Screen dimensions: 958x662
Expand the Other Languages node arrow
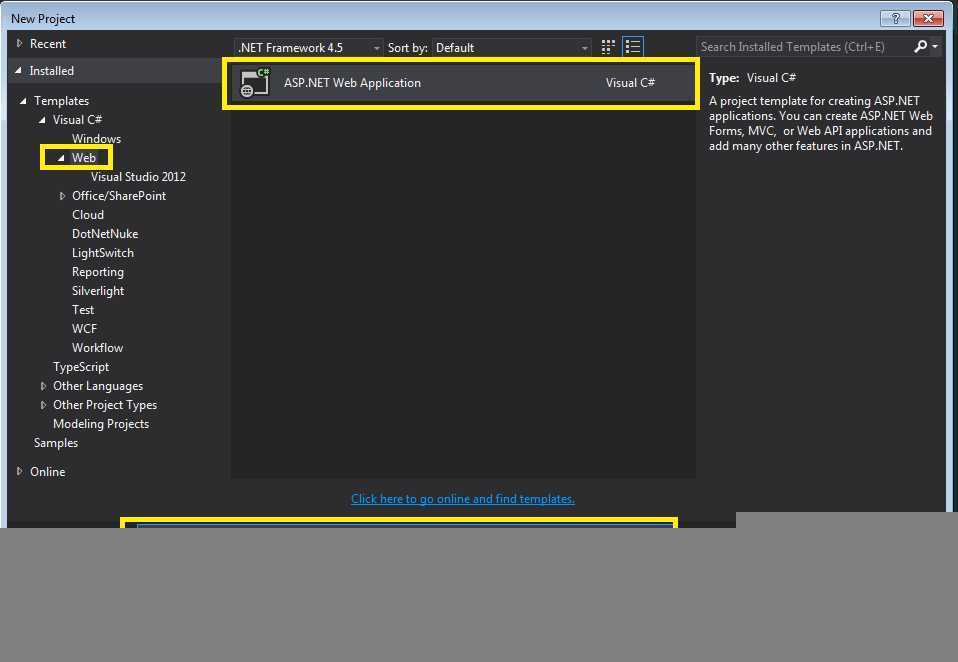click(x=43, y=386)
